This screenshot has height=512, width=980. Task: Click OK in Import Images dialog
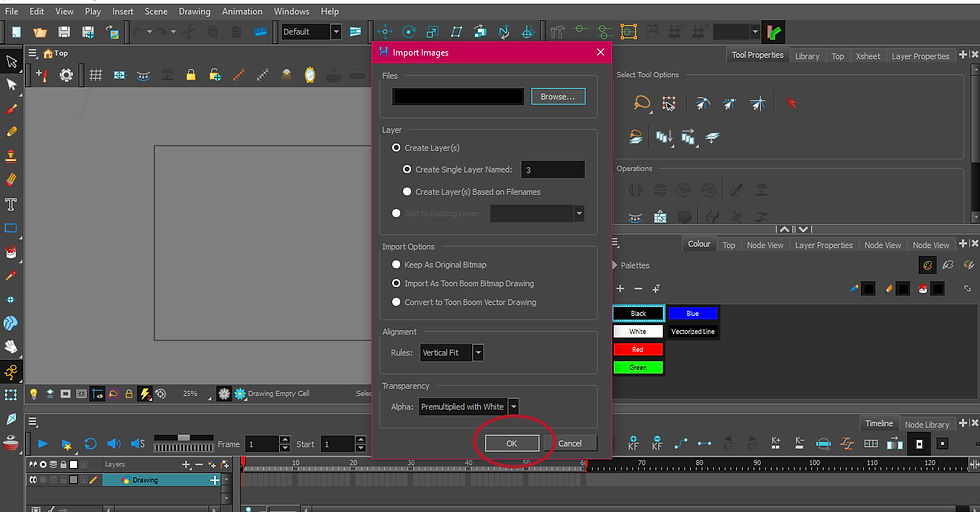[512, 443]
